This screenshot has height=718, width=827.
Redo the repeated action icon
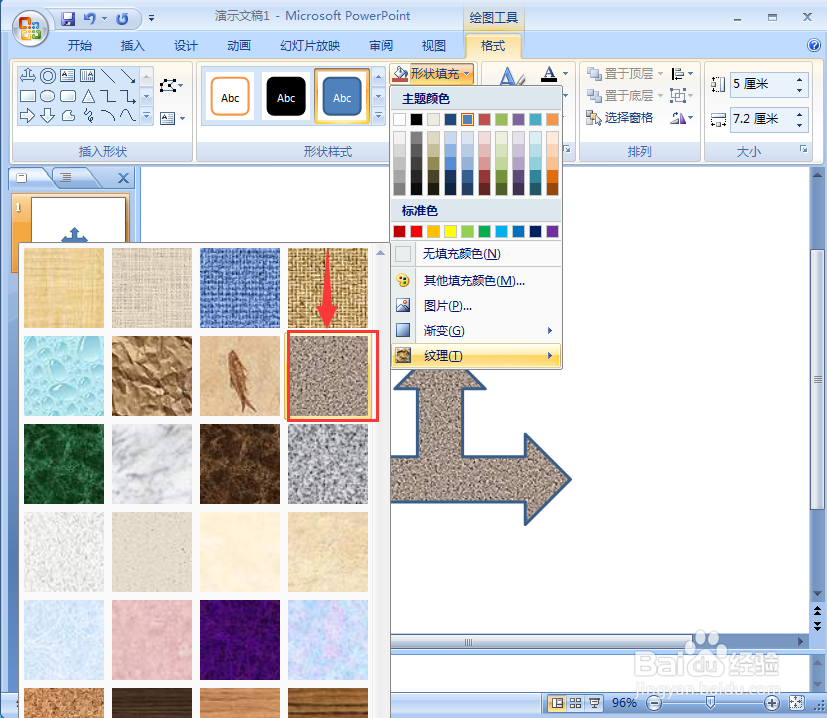click(122, 19)
